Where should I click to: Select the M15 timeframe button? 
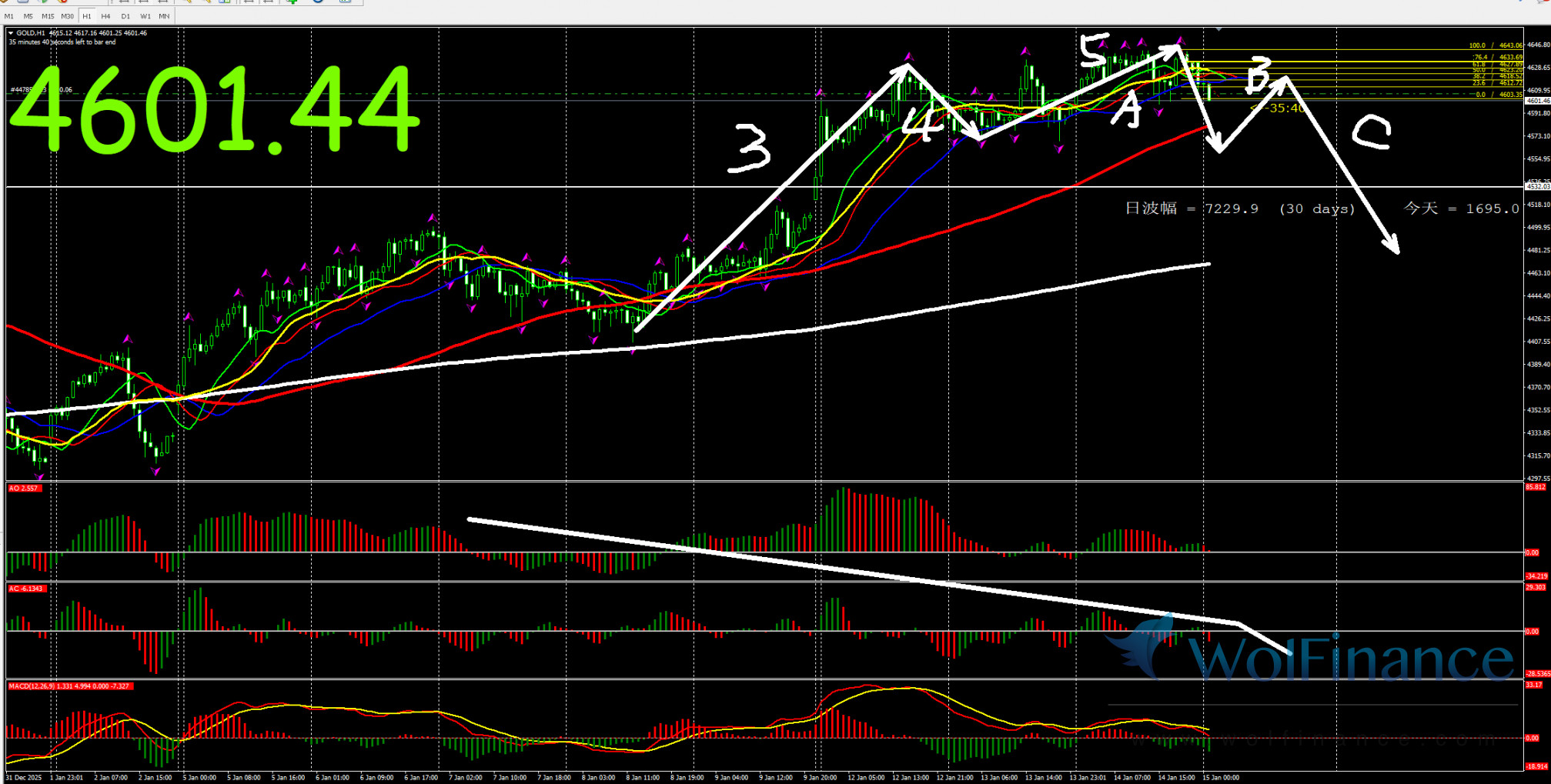coord(48,16)
